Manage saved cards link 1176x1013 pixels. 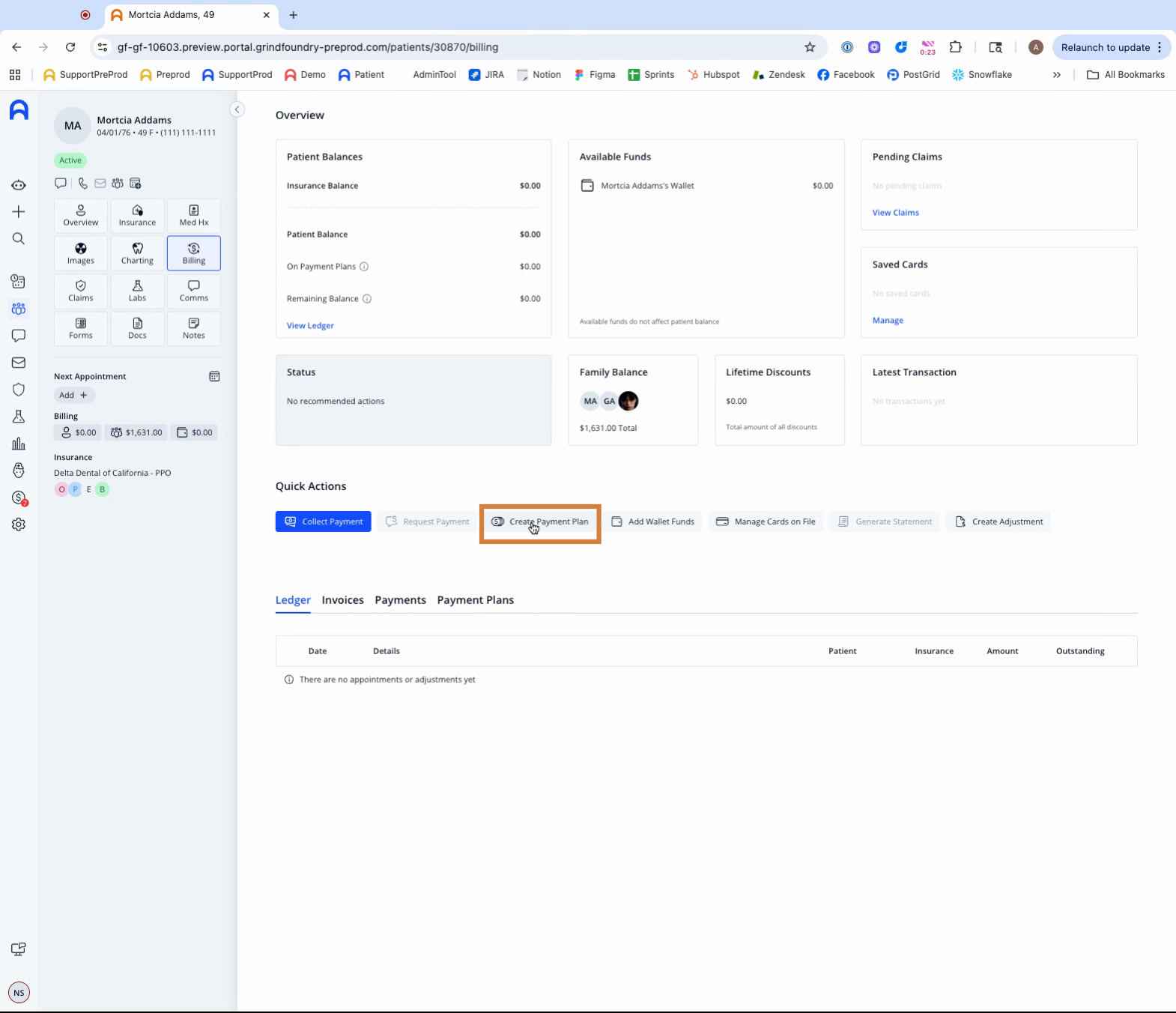888,321
